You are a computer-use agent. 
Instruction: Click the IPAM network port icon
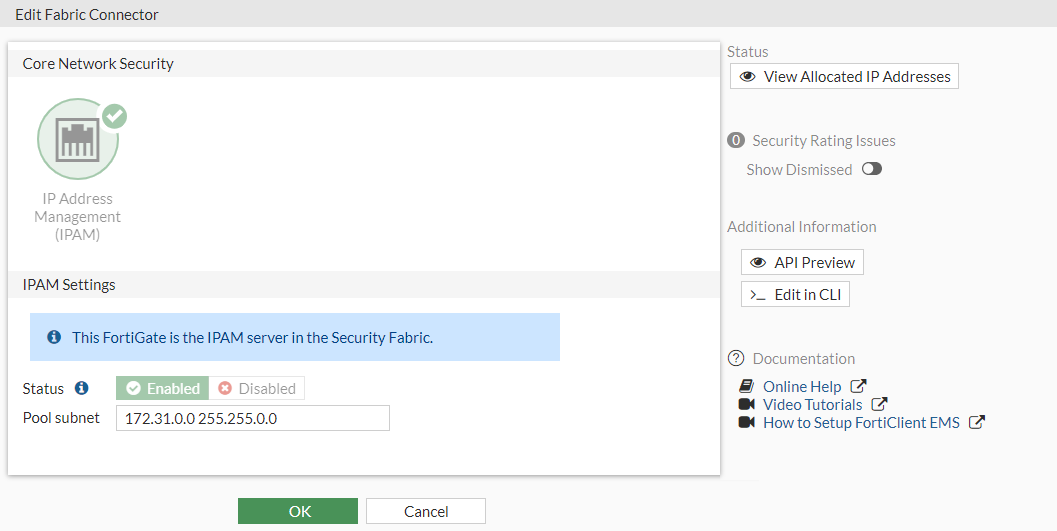click(x=78, y=140)
